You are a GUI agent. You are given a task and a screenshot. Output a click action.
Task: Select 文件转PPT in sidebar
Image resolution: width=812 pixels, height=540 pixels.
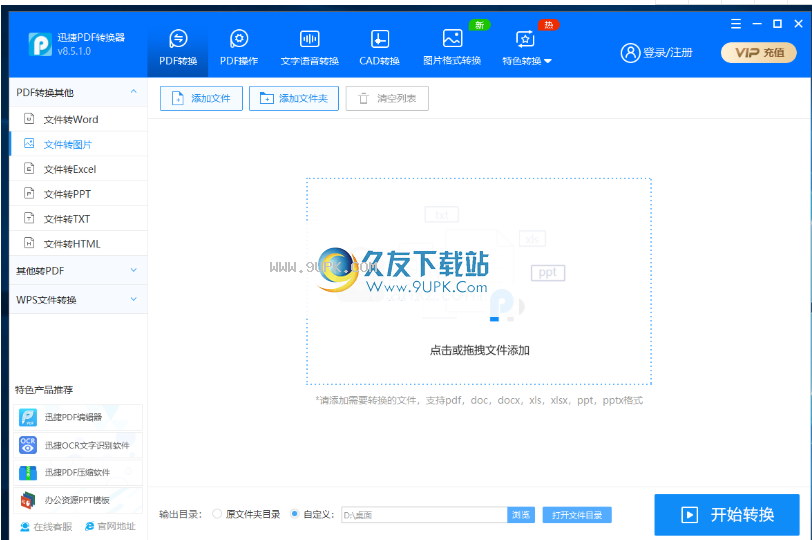tap(78, 194)
